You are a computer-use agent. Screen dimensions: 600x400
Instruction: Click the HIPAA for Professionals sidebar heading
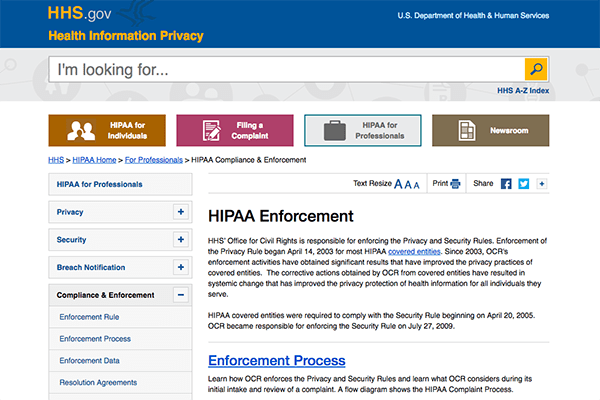99,184
